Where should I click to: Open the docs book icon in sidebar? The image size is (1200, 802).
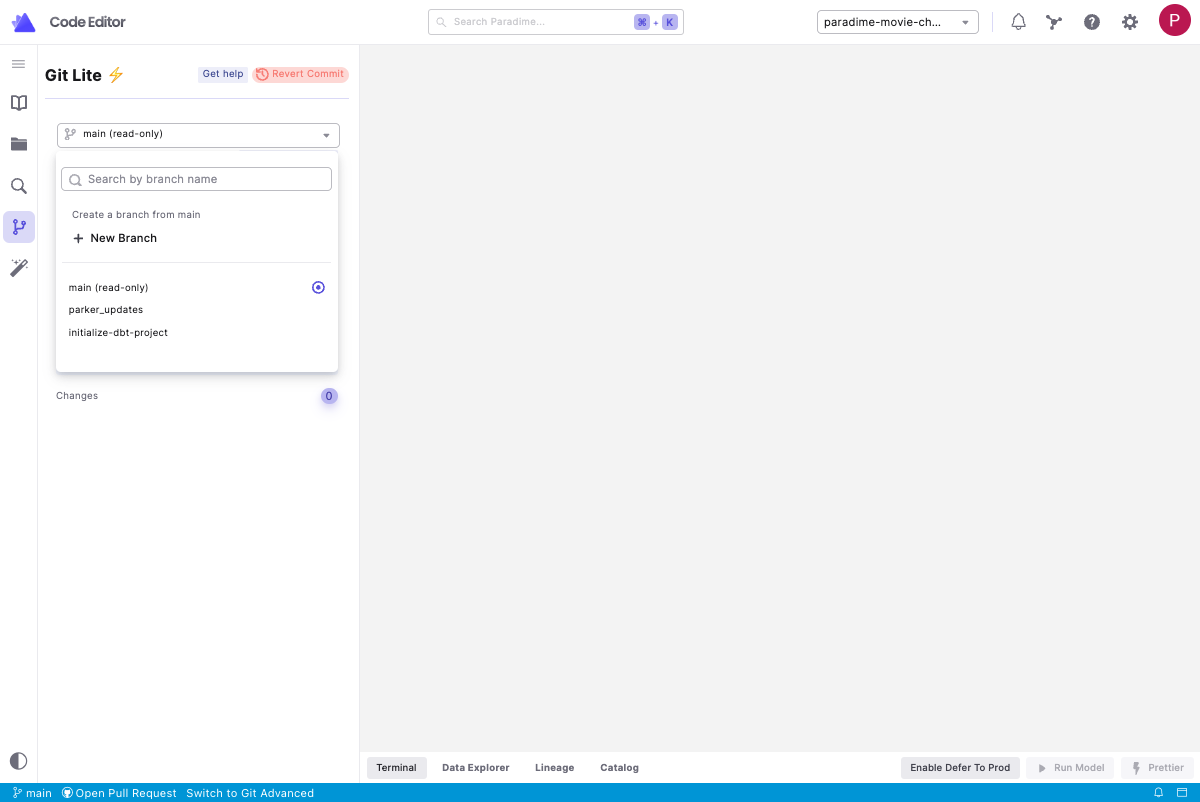click(x=18, y=103)
